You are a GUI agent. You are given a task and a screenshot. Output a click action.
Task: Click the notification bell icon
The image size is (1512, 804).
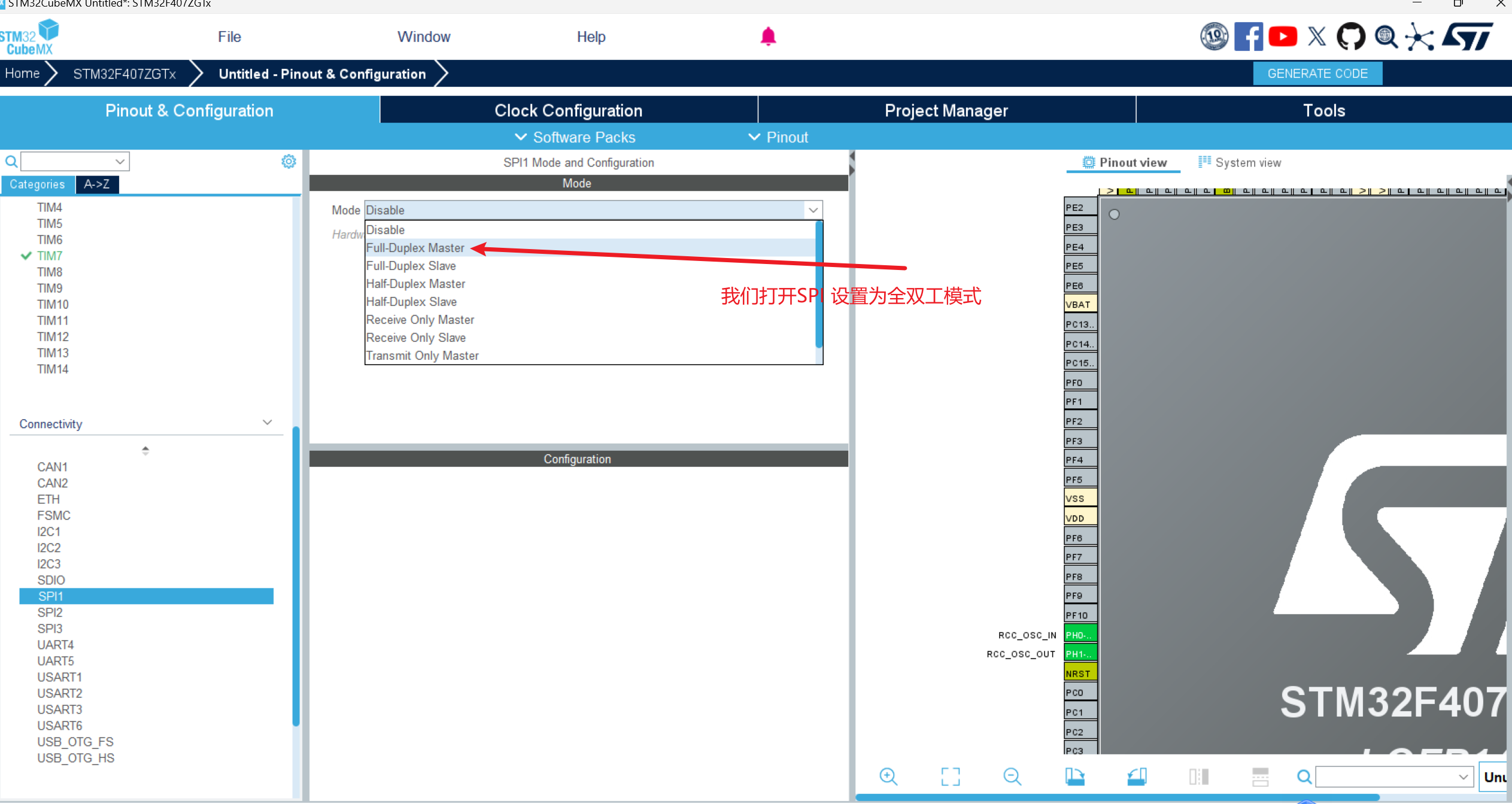click(x=768, y=37)
